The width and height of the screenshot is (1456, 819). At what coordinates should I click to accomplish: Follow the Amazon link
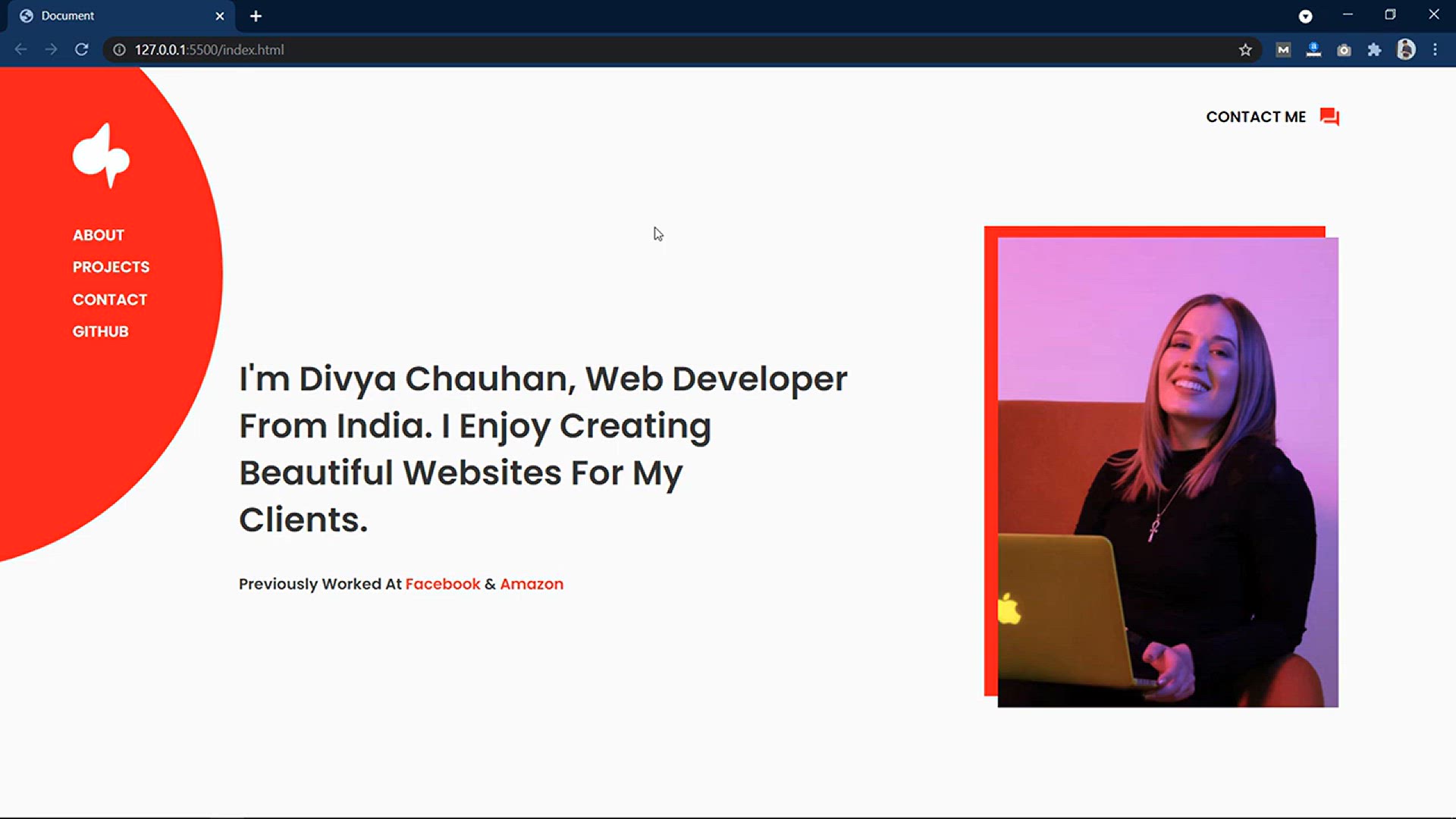(532, 584)
